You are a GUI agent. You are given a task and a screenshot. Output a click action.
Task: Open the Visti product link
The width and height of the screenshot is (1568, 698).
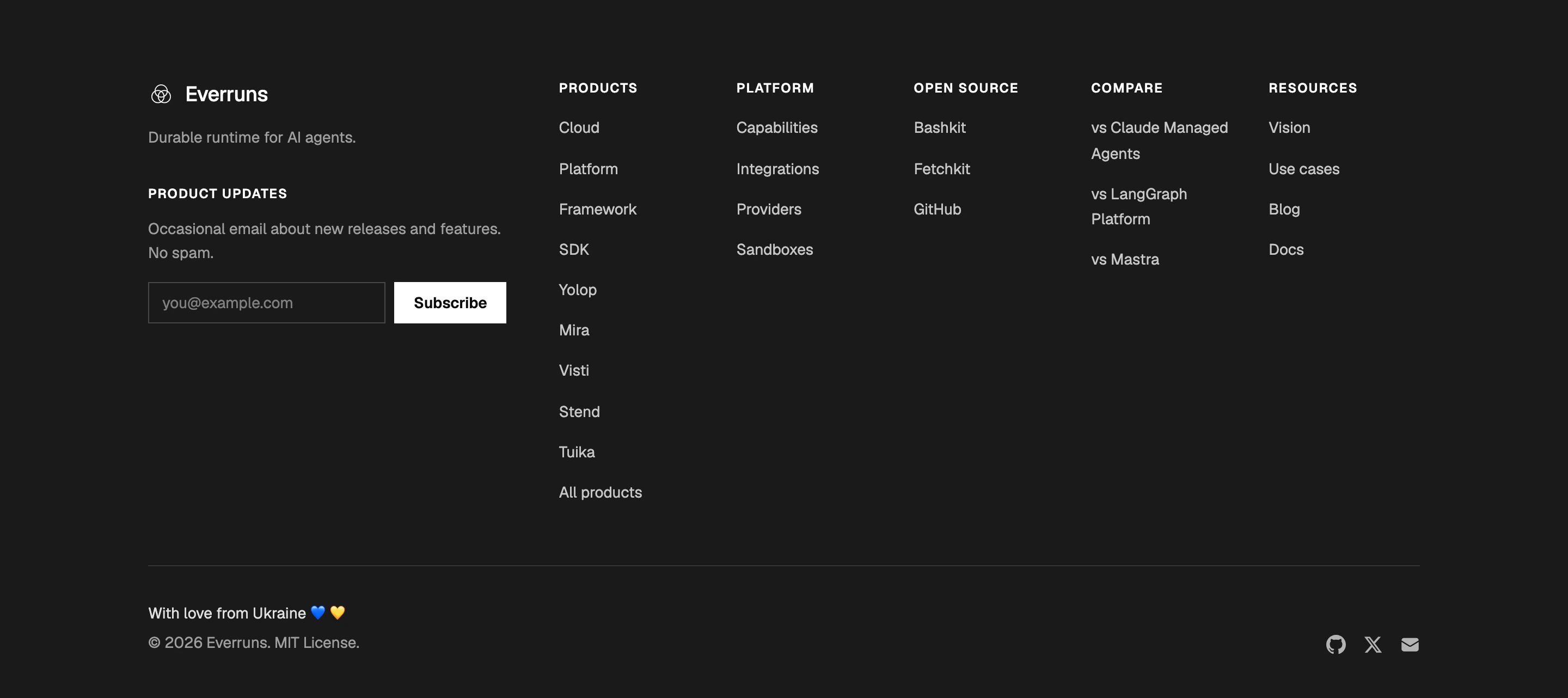(573, 371)
